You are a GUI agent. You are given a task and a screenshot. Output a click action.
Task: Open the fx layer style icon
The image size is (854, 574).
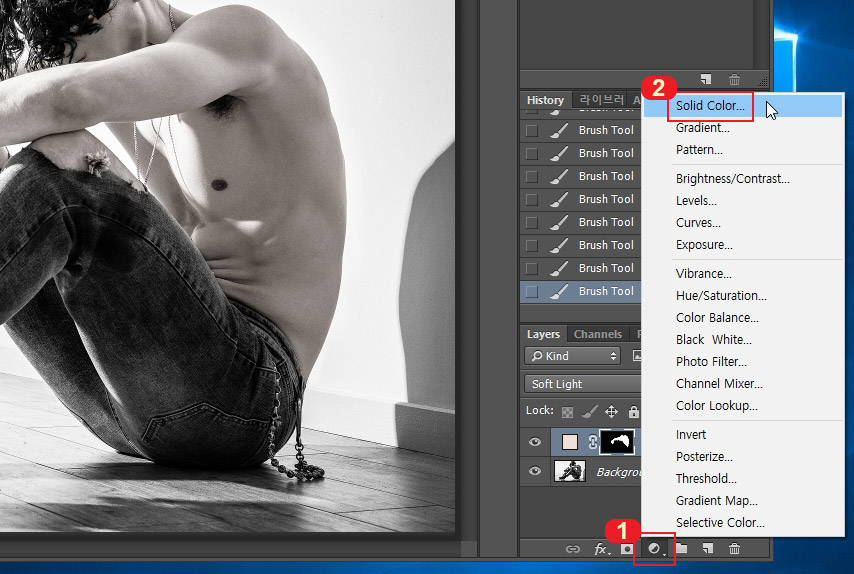click(601, 549)
